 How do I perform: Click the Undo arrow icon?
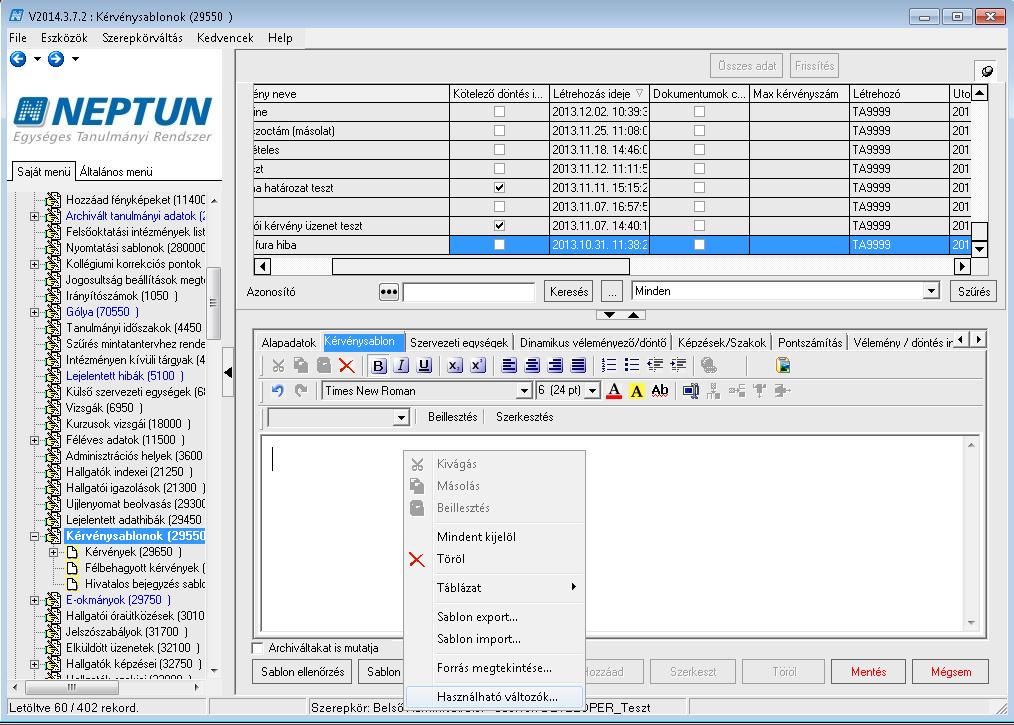(277, 391)
